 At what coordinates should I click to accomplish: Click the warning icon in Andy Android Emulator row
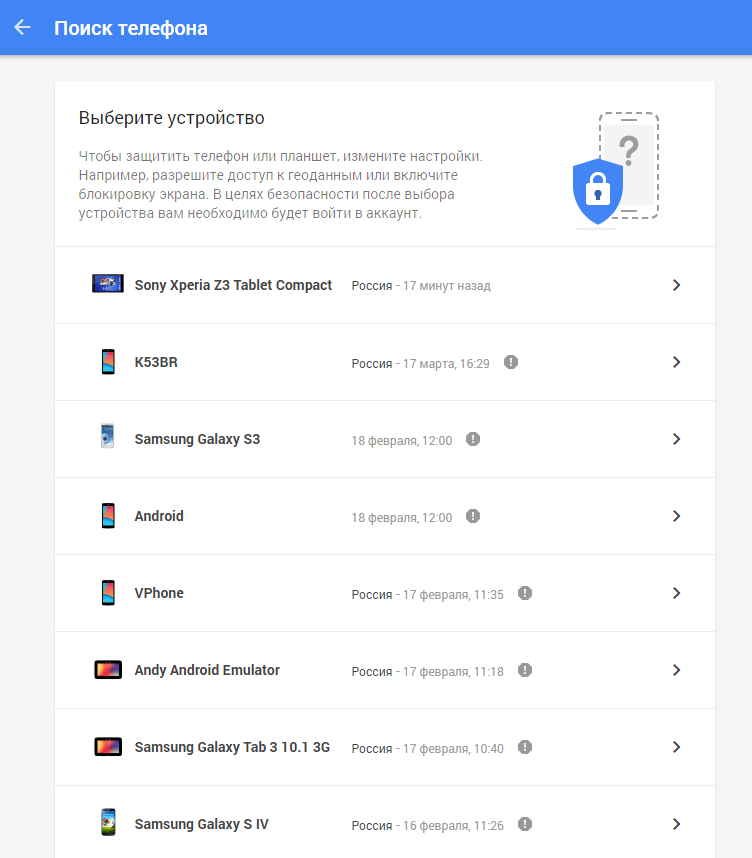coord(525,670)
